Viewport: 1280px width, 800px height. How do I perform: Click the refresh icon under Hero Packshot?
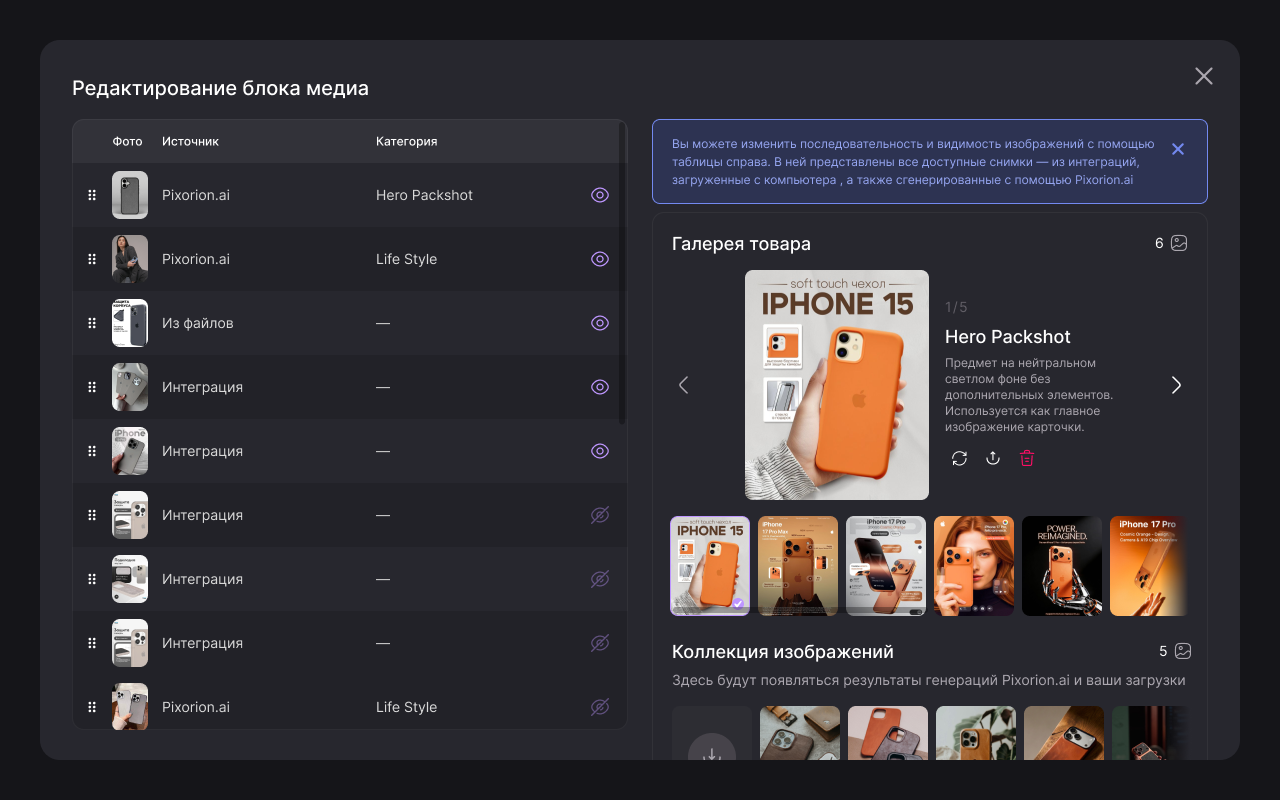(x=959, y=458)
